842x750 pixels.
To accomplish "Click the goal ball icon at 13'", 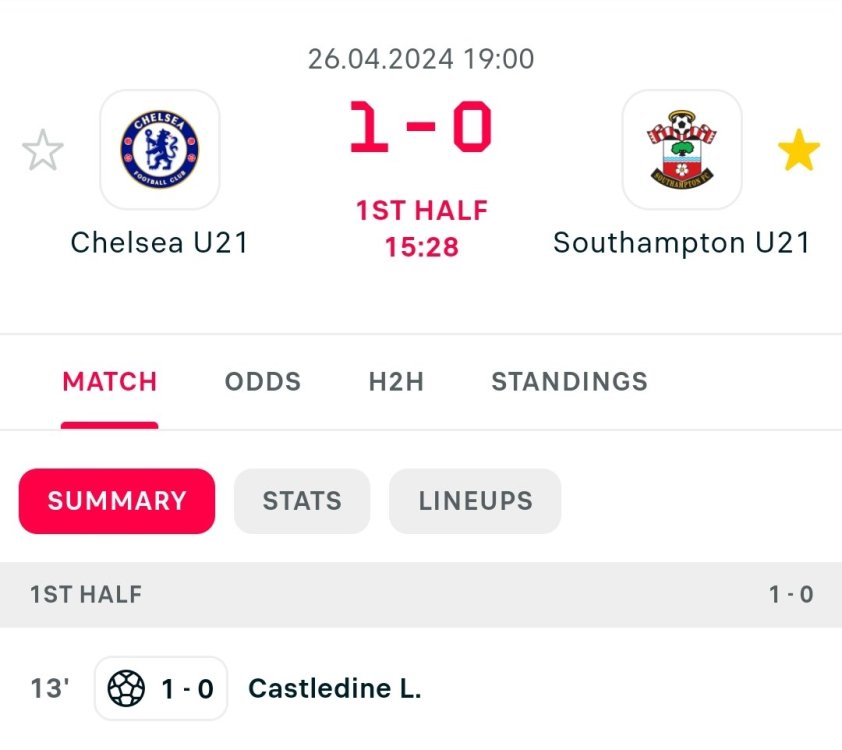I will click(x=126, y=689).
